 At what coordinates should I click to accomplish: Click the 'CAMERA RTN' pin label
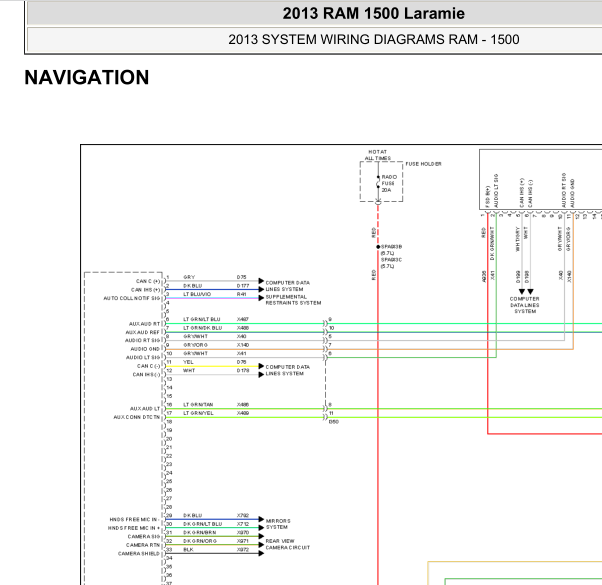point(143,545)
